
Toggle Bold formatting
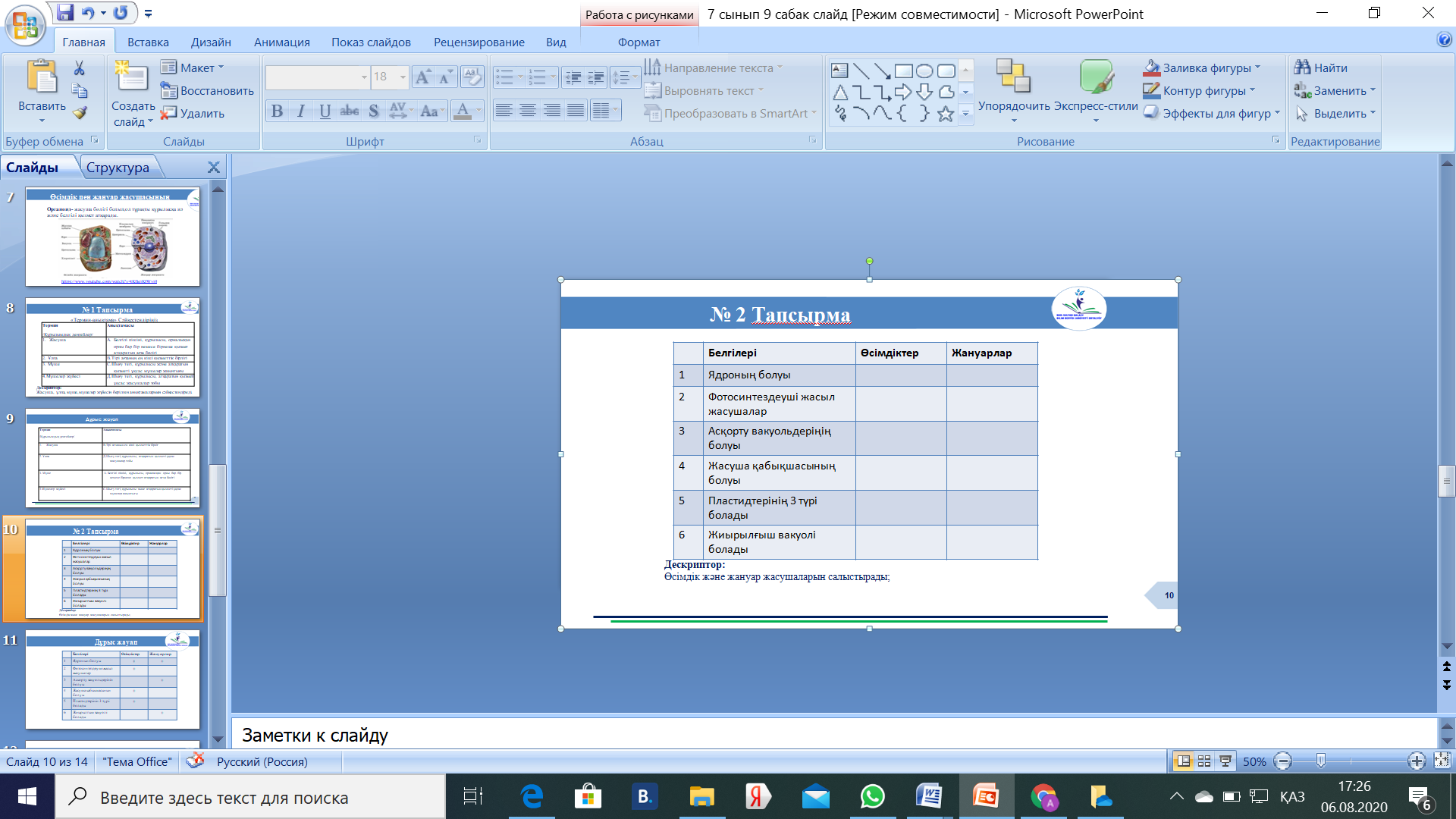coord(277,111)
